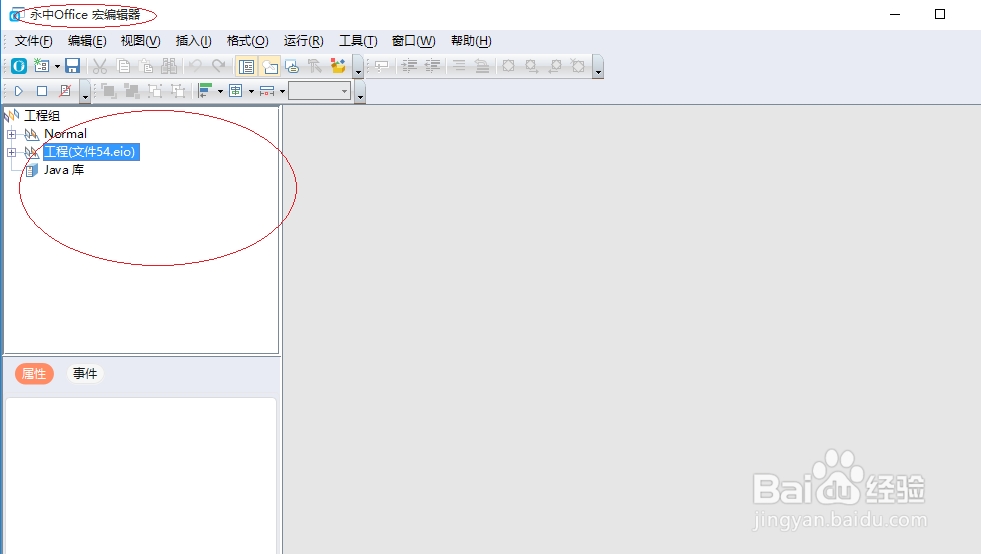This screenshot has height=554, width=981.
Task: Click the decrease indent icon
Action: (432, 66)
